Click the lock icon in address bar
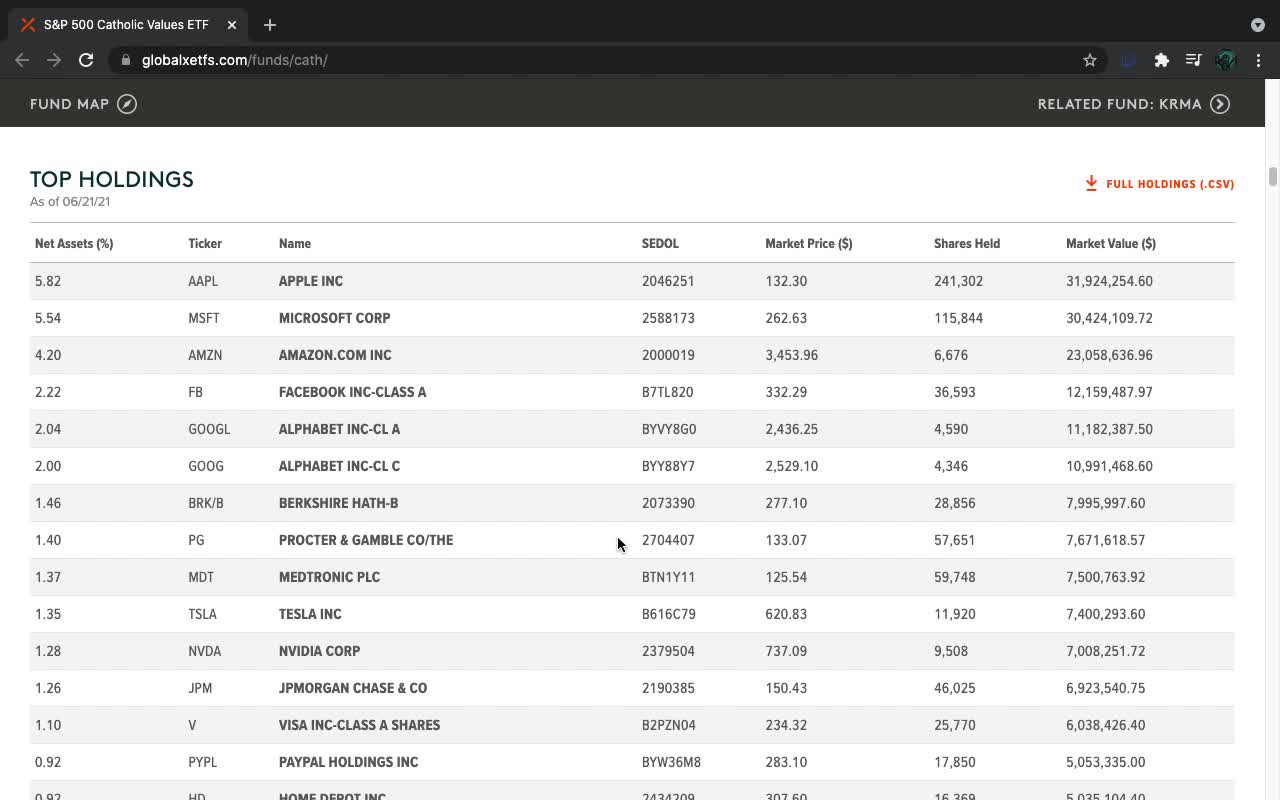This screenshot has height=800, width=1280. tap(125, 60)
